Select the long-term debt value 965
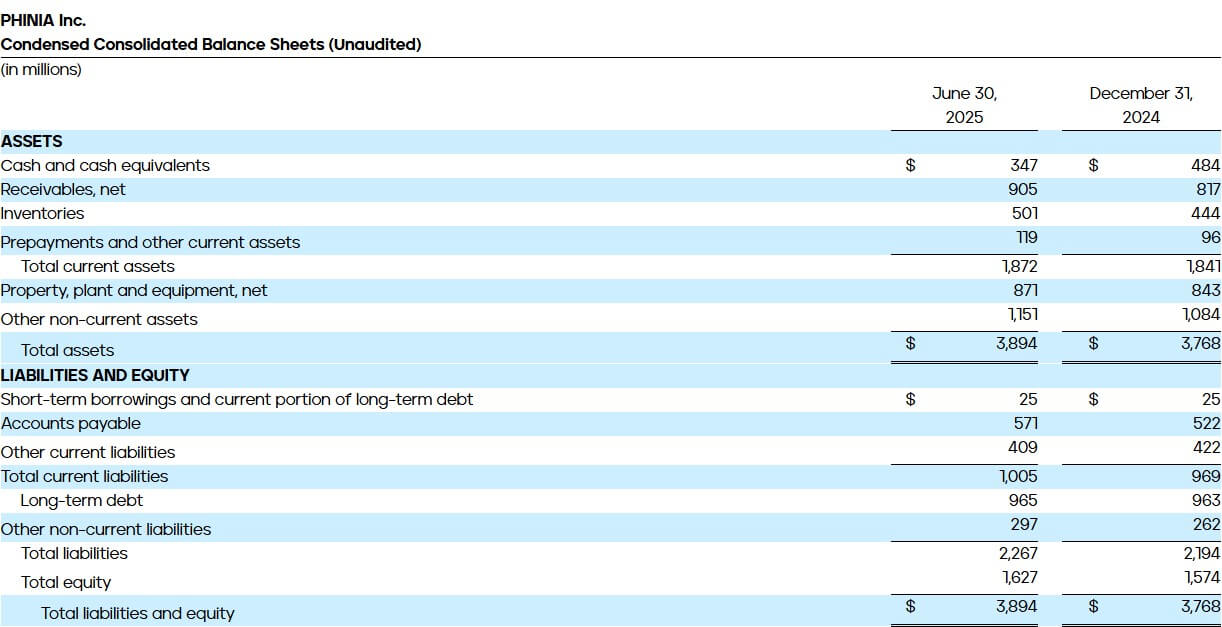The image size is (1222, 627). 1024,501
